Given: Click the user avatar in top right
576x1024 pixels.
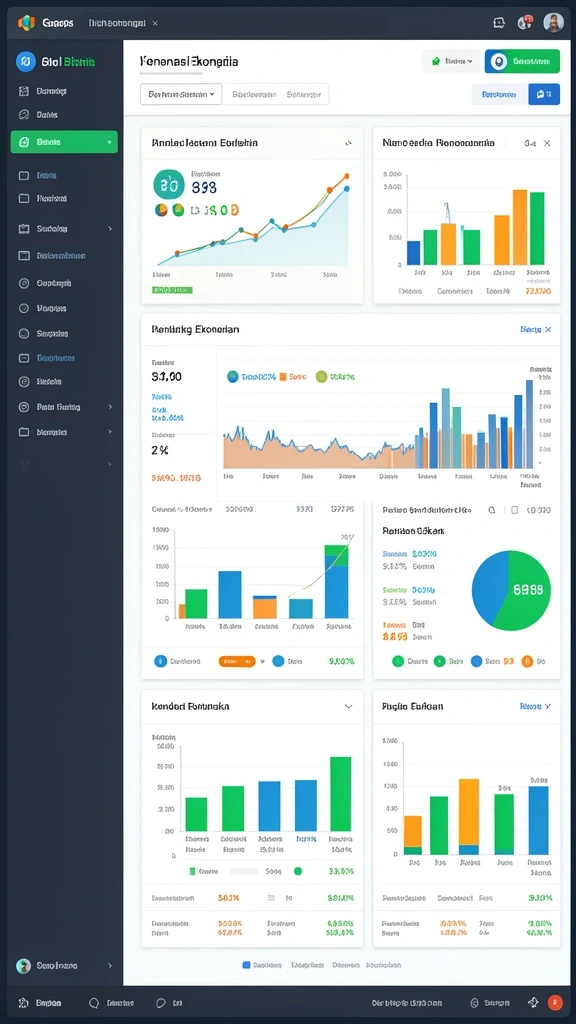Looking at the screenshot, I should click(554, 23).
